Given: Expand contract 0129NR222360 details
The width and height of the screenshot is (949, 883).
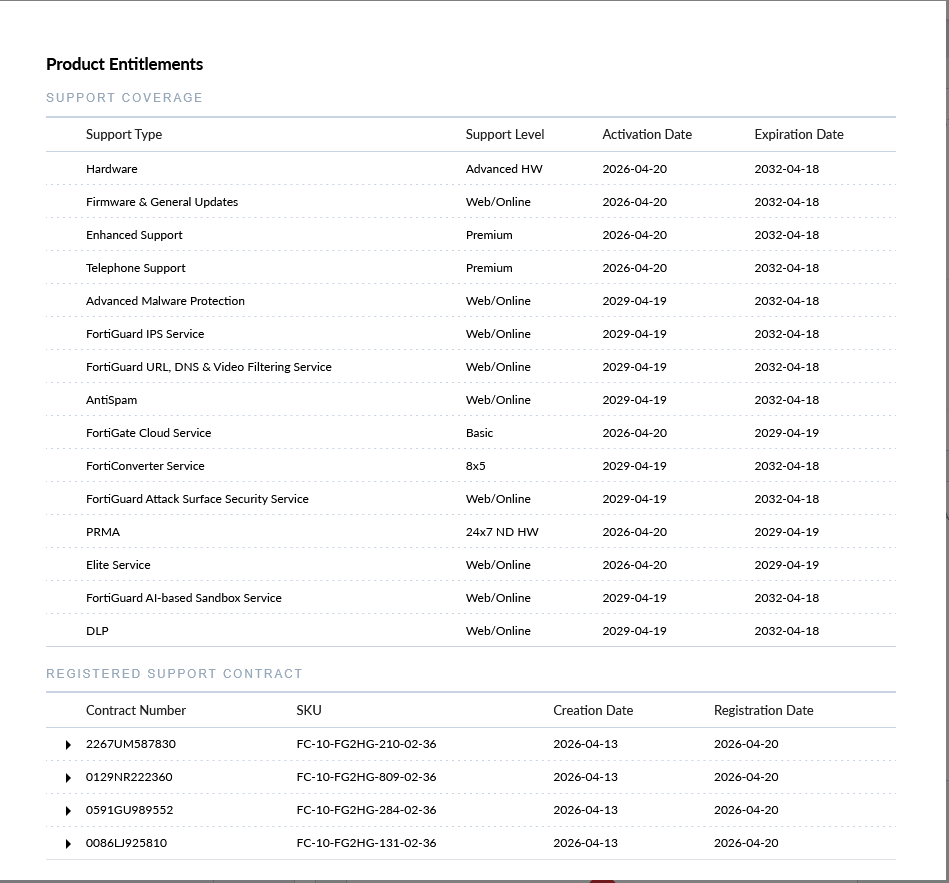Looking at the screenshot, I should click(68, 778).
